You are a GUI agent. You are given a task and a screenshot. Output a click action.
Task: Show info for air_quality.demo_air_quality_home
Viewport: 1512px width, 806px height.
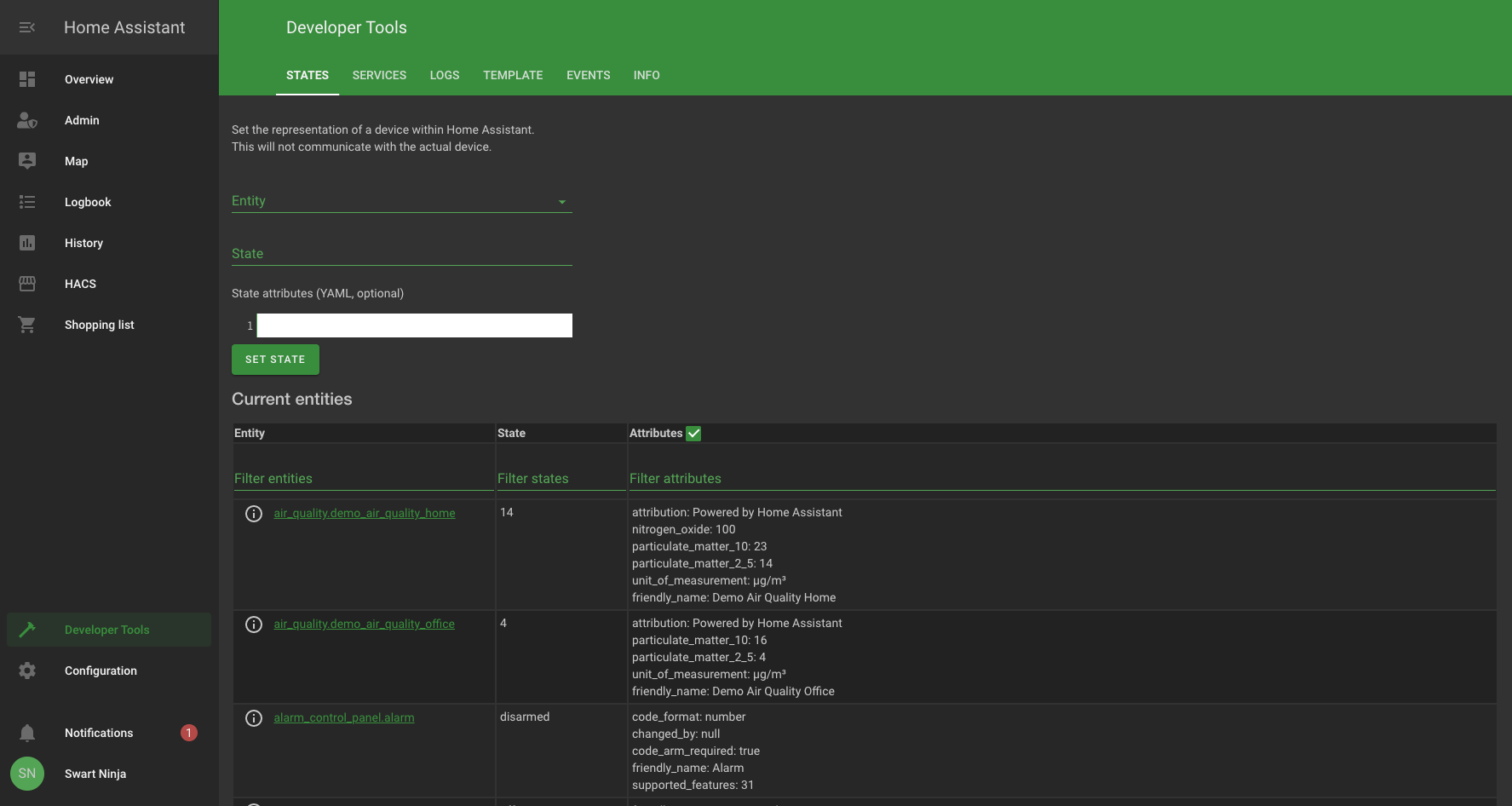point(254,514)
